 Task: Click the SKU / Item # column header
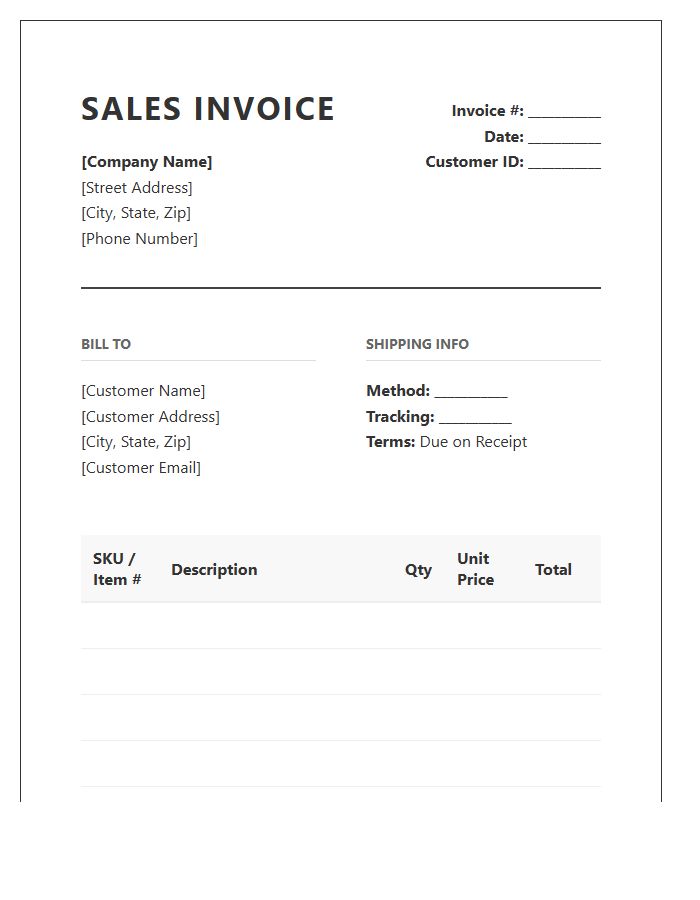pyautogui.click(x=117, y=569)
